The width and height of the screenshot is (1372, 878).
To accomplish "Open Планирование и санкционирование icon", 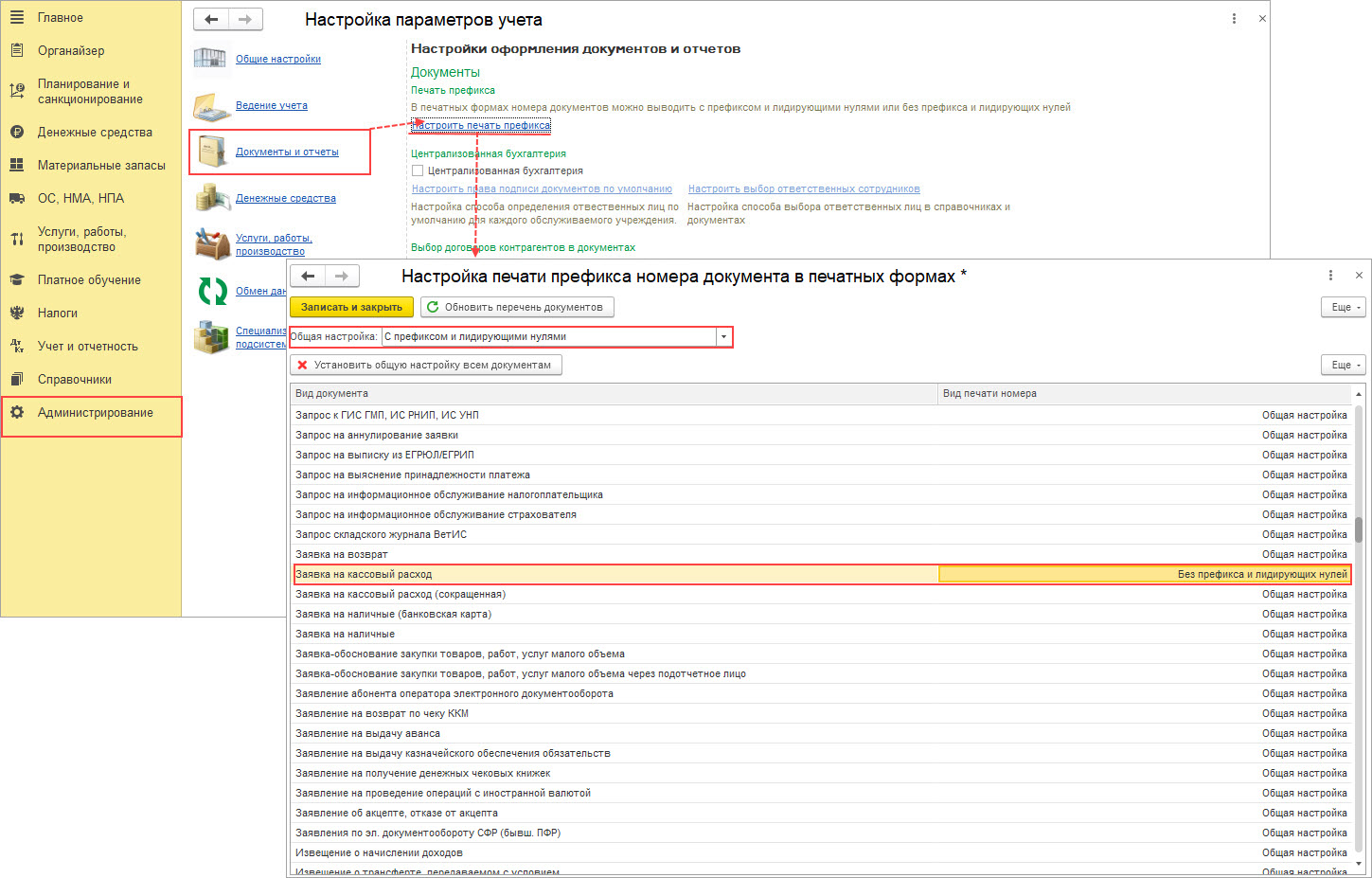I will pyautogui.click(x=16, y=91).
